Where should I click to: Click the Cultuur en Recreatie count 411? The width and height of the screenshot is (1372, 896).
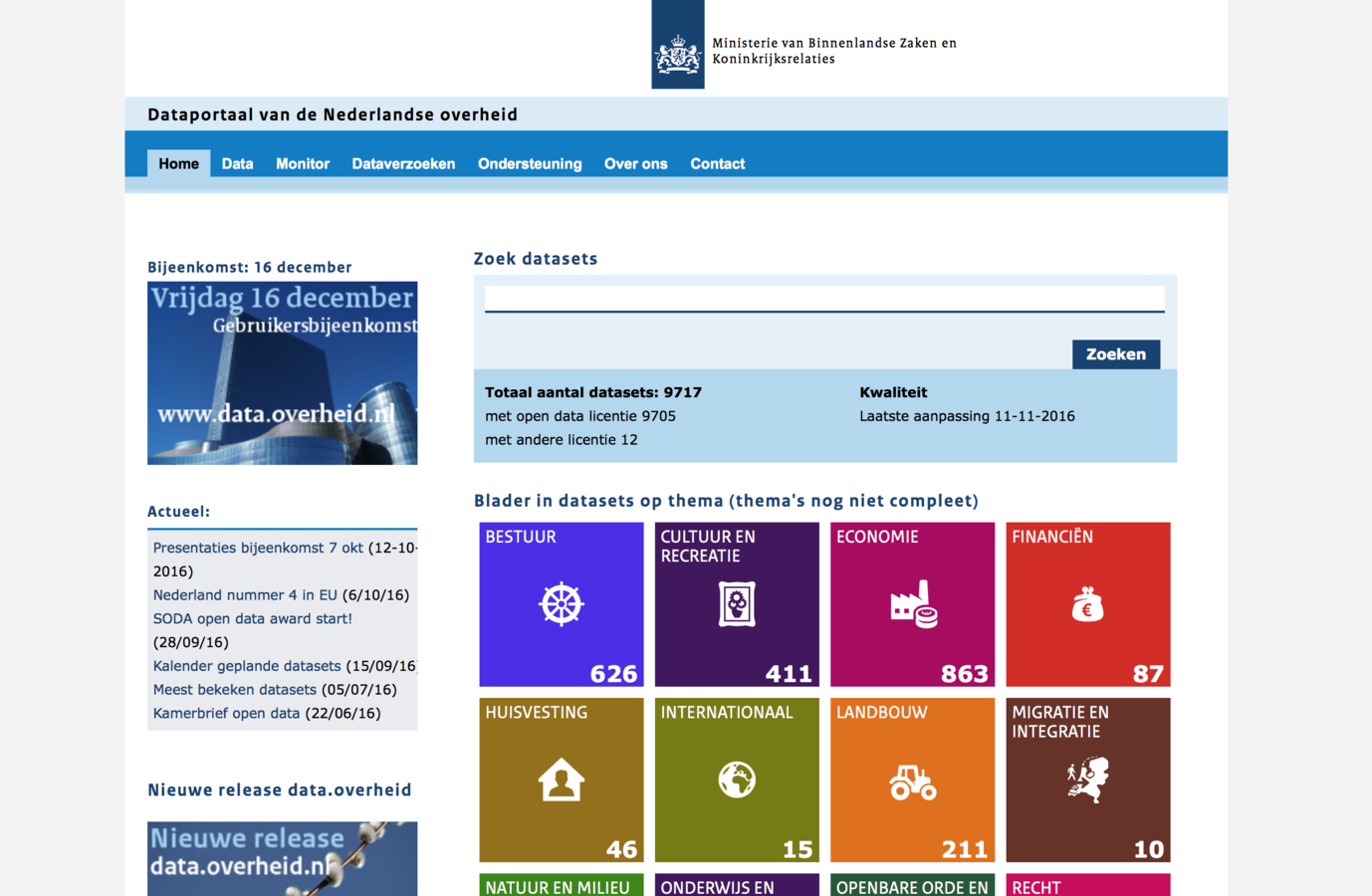[789, 674]
